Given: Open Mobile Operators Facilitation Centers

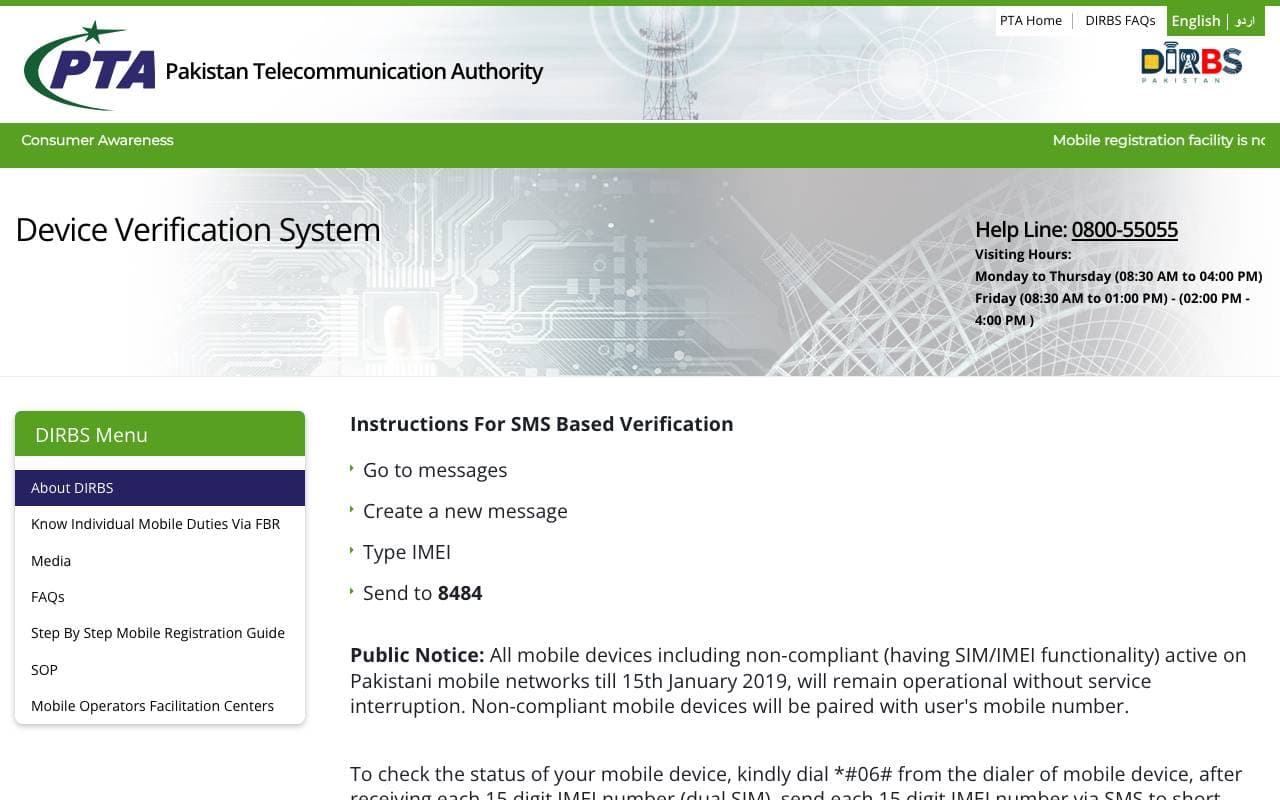Looking at the screenshot, I should (x=160, y=706).
